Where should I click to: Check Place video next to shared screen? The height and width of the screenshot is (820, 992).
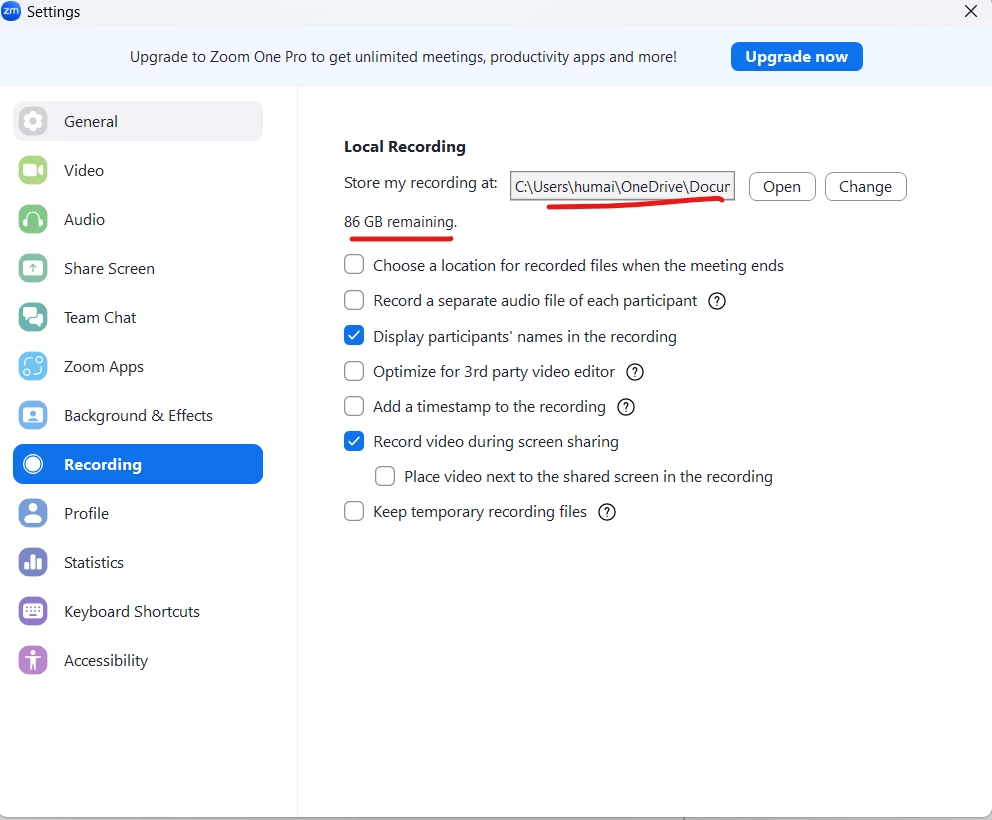click(385, 476)
